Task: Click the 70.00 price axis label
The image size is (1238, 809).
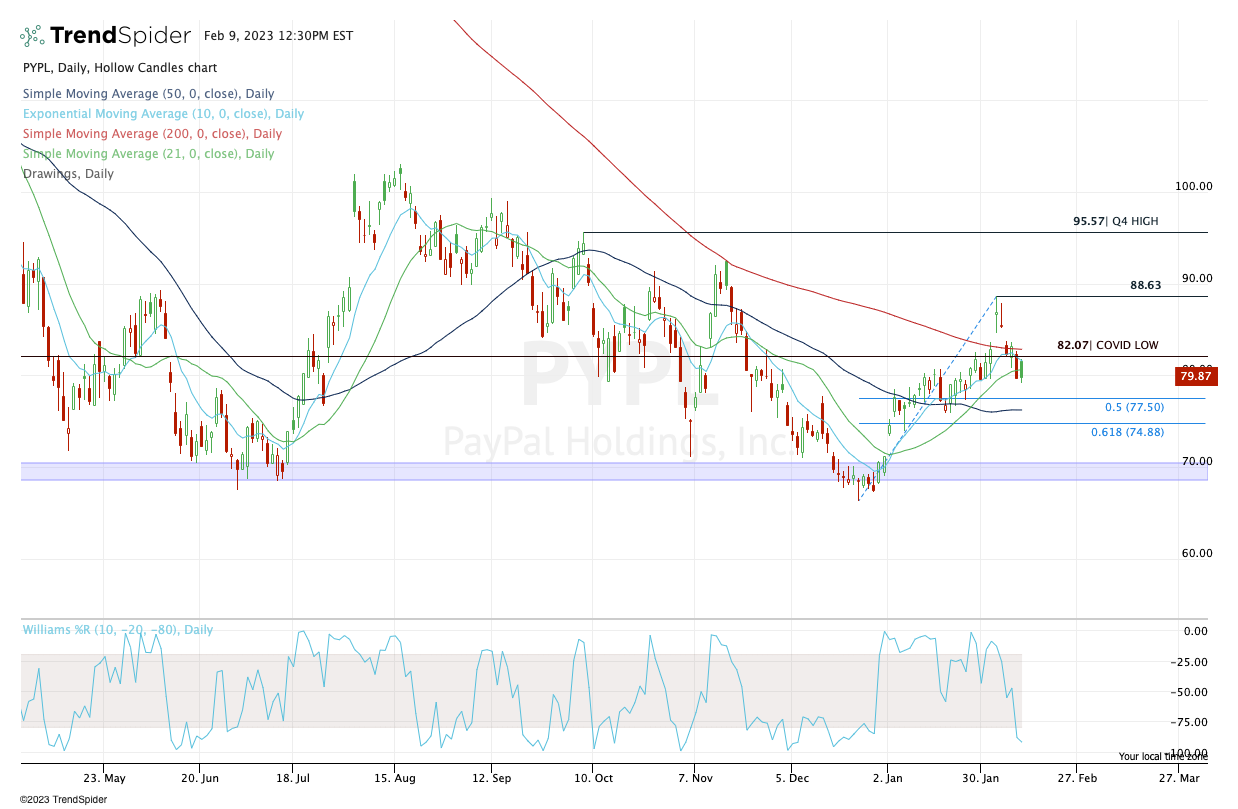Action: coord(1197,462)
